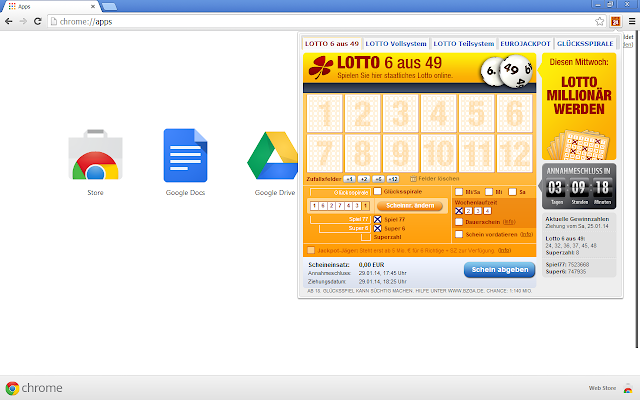The width and height of the screenshot is (640, 400).
Task: Enable the Glücksspirale checkbox
Action: pos(378,191)
